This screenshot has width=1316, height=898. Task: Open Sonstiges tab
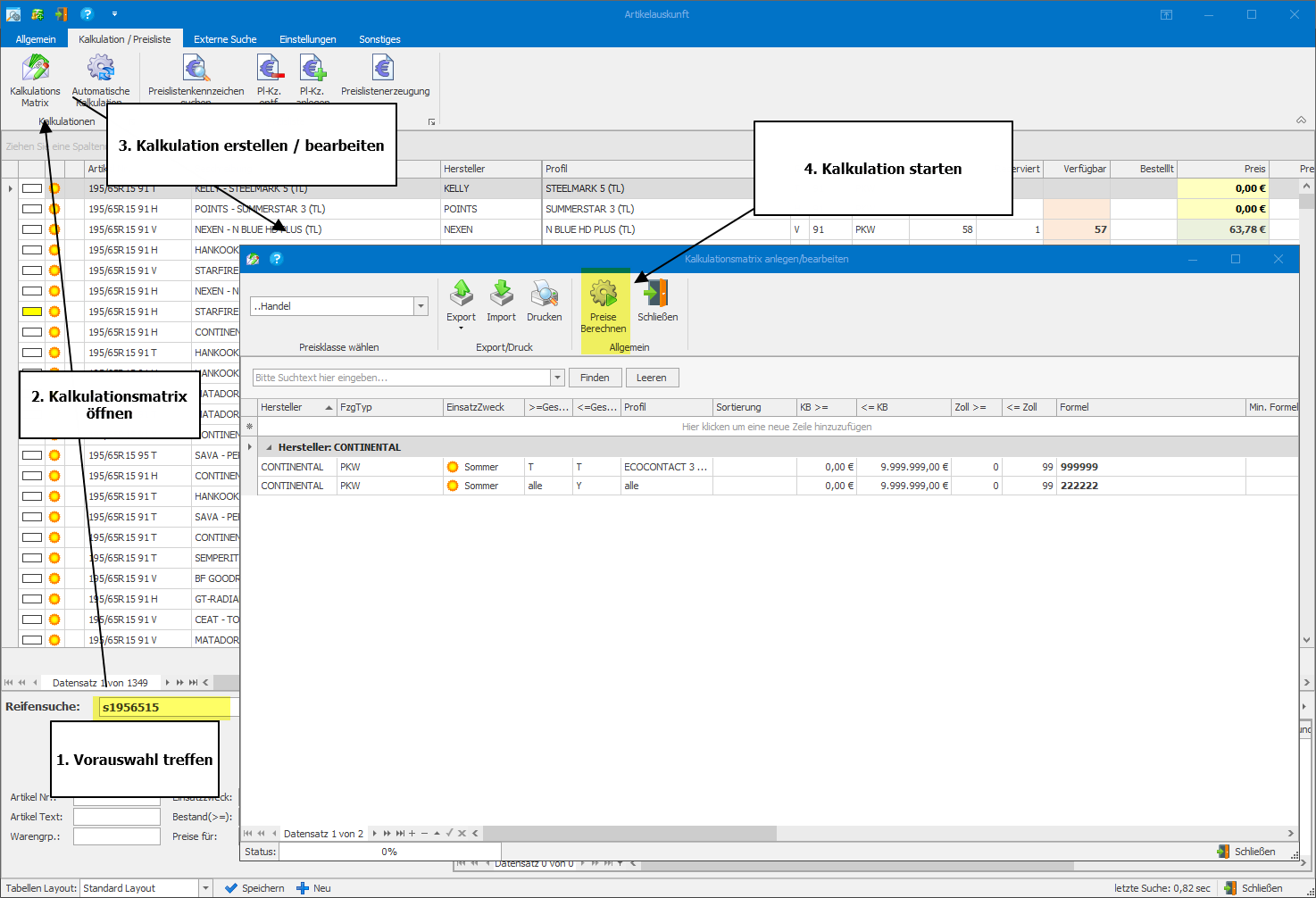point(379,39)
